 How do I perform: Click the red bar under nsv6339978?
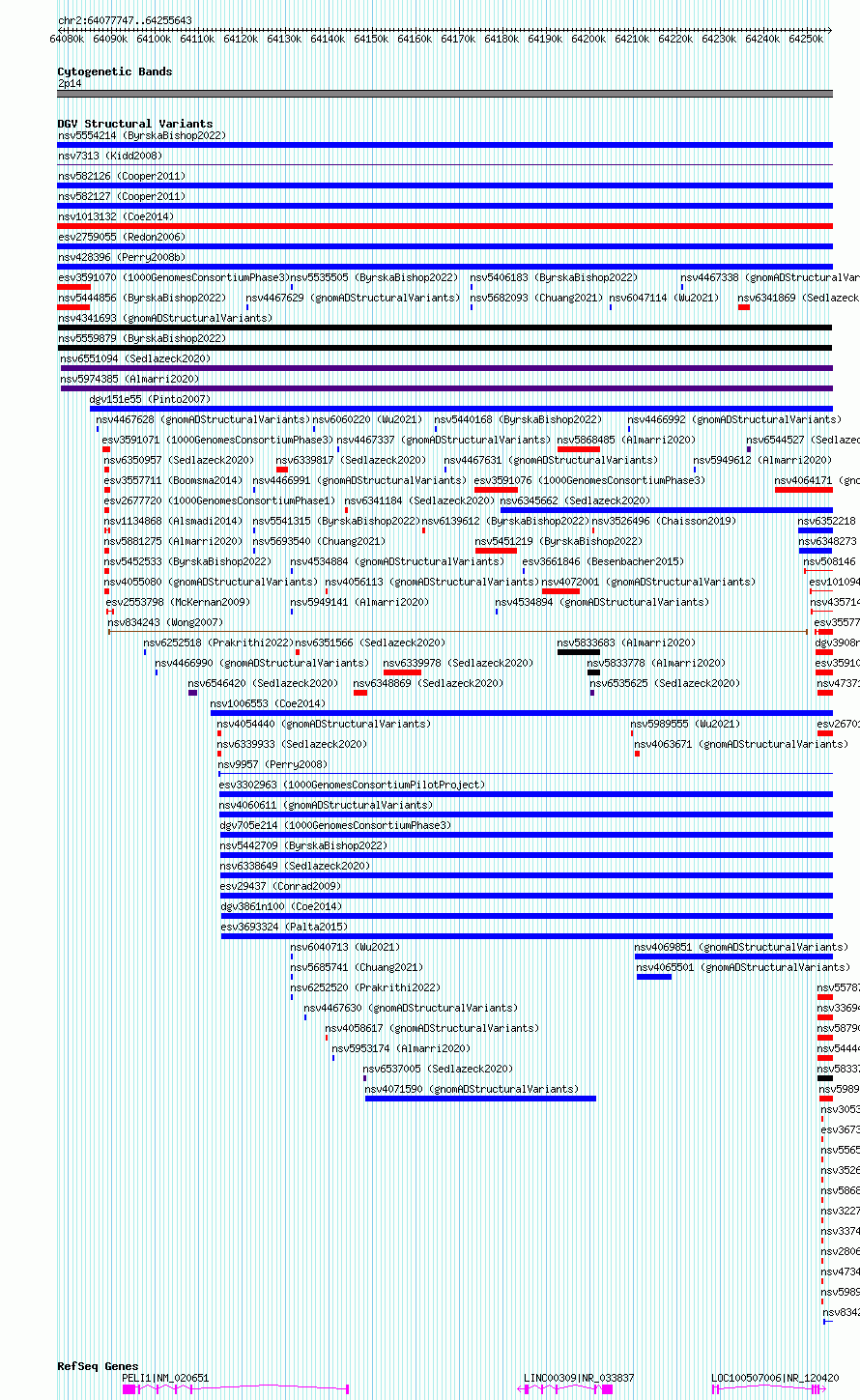pyautogui.click(x=402, y=672)
